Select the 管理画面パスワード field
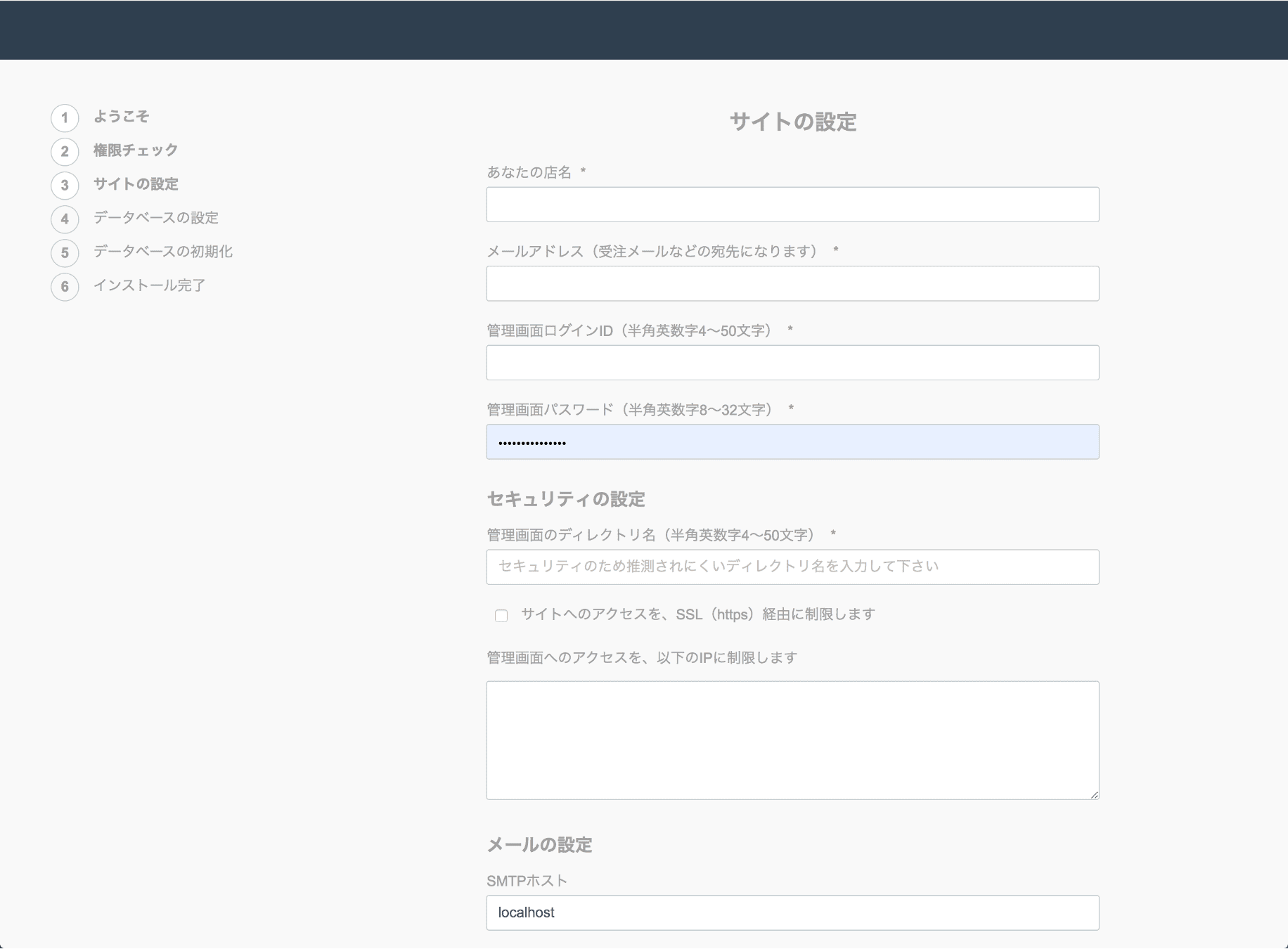Viewport: 1288px width, 949px height. tap(792, 442)
